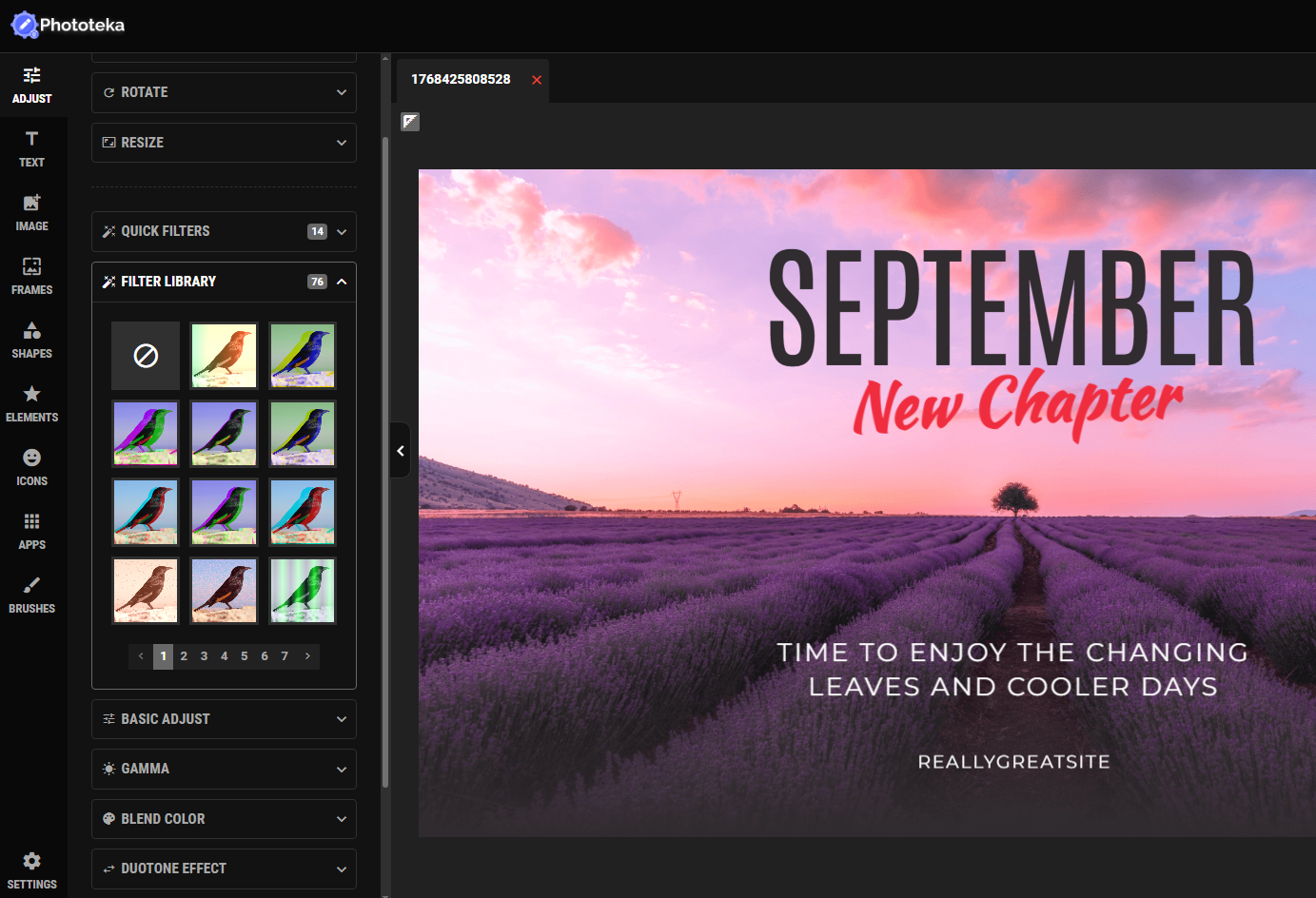
Task: Open the Apps panel
Action: click(31, 532)
